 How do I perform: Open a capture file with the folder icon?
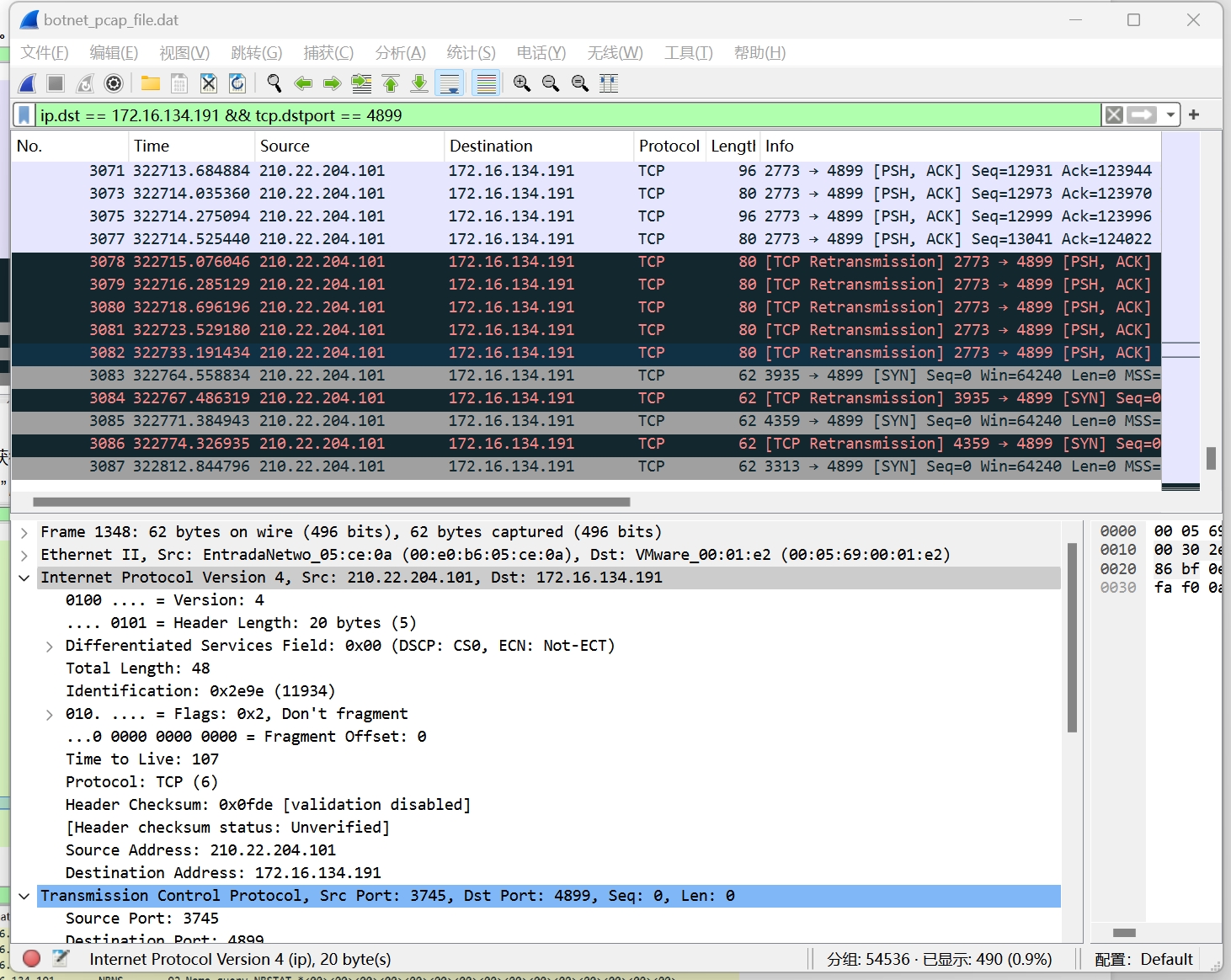point(151,83)
